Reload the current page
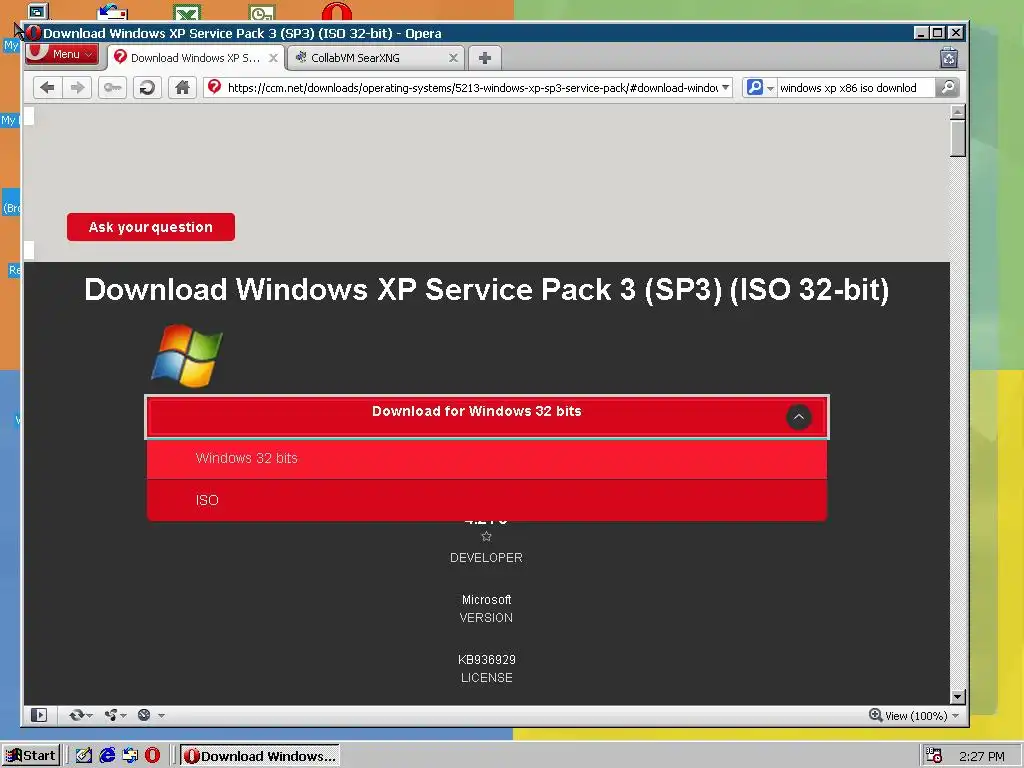The height and width of the screenshot is (768, 1024). coord(148,88)
